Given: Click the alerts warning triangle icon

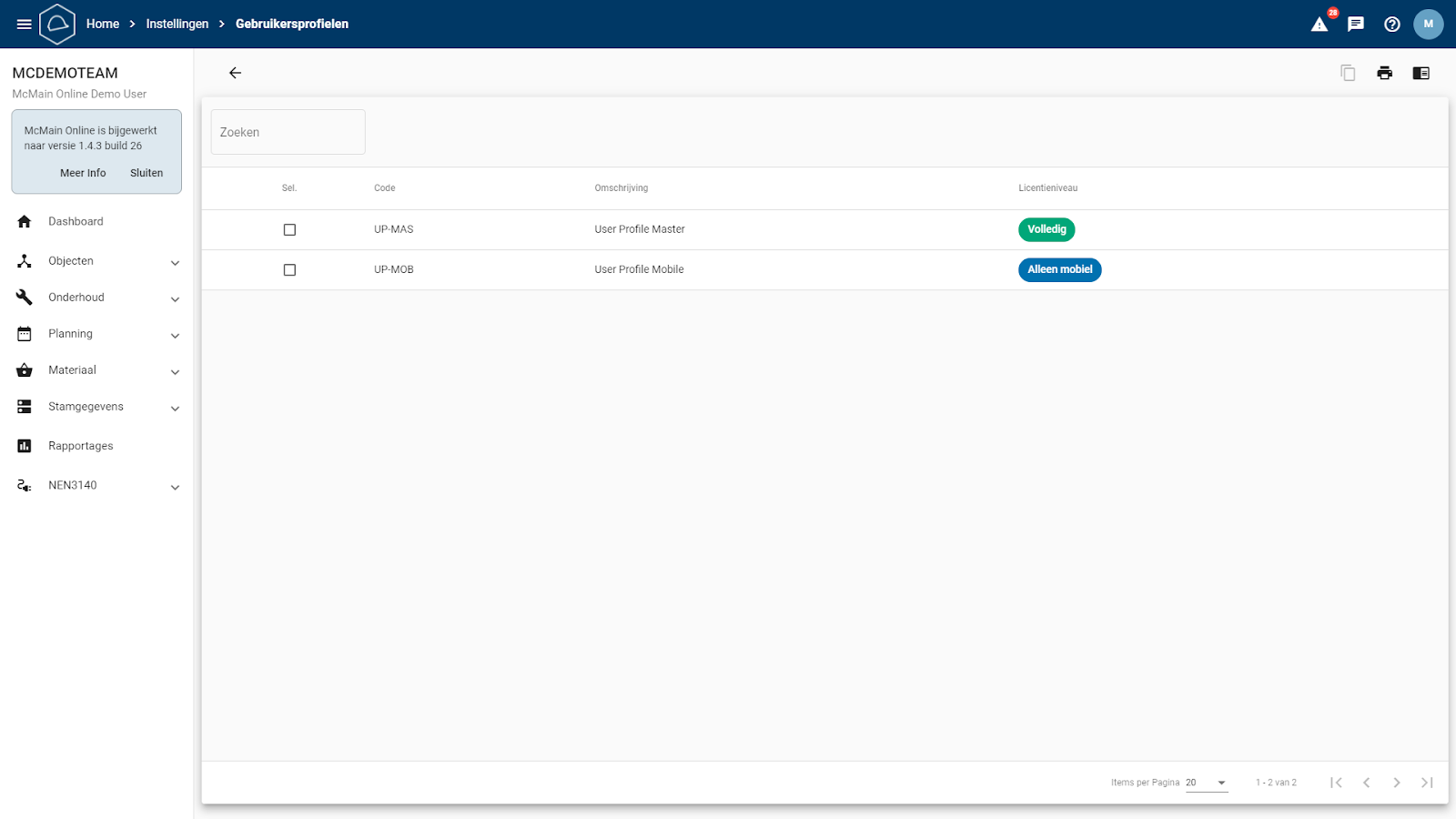Looking at the screenshot, I should tap(1319, 25).
